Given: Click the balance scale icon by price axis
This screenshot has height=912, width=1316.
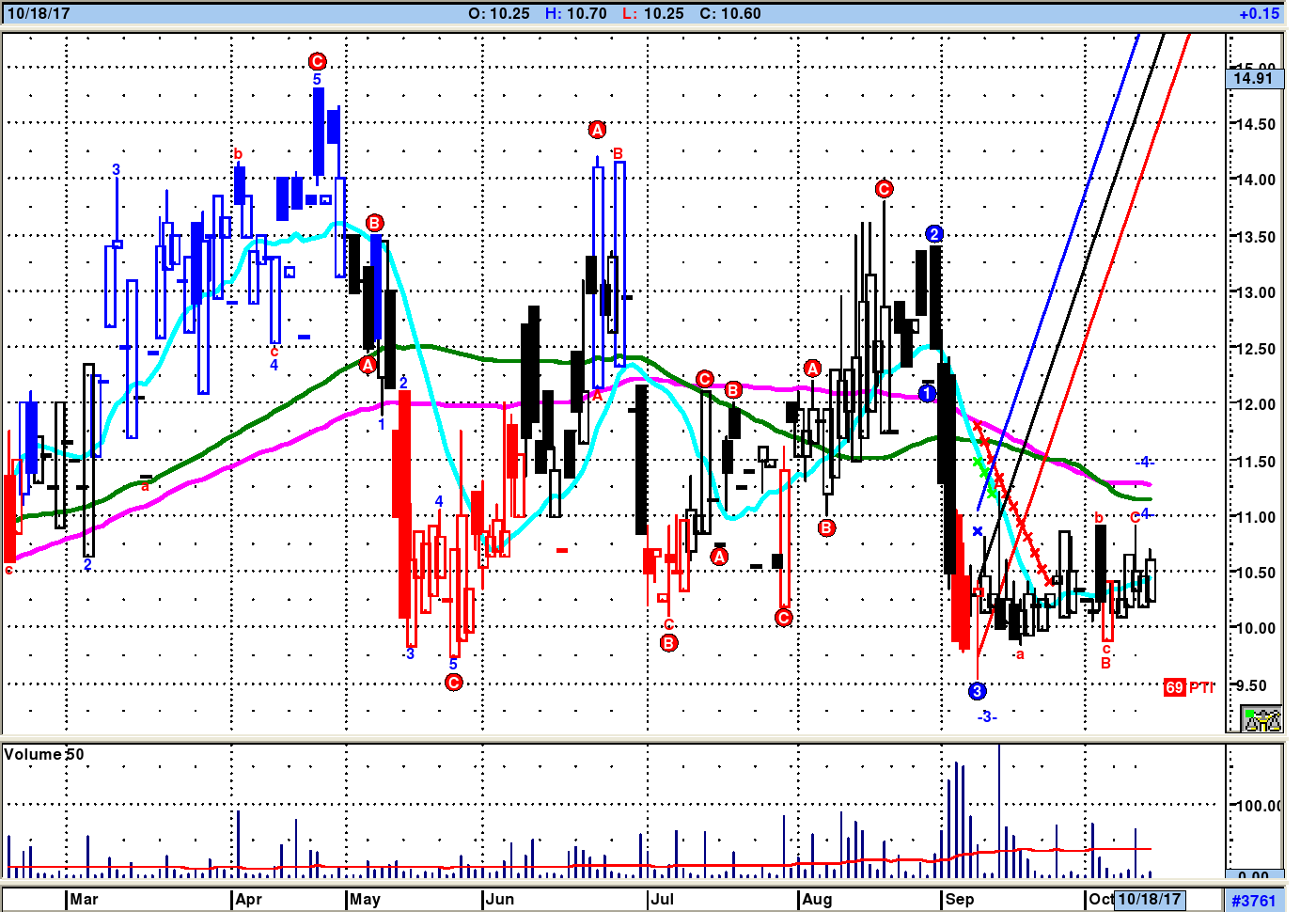Looking at the screenshot, I should pyautogui.click(x=1261, y=719).
